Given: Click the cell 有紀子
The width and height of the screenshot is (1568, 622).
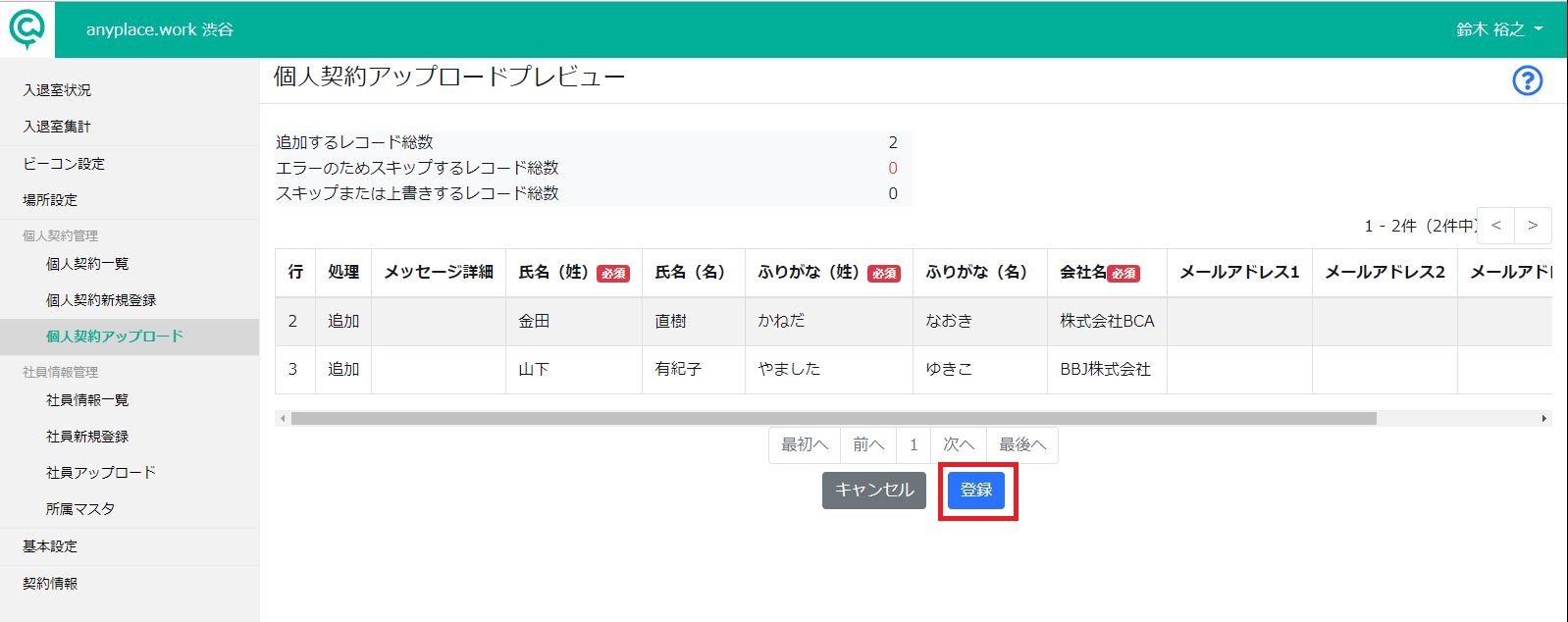Looking at the screenshot, I should (x=694, y=370).
